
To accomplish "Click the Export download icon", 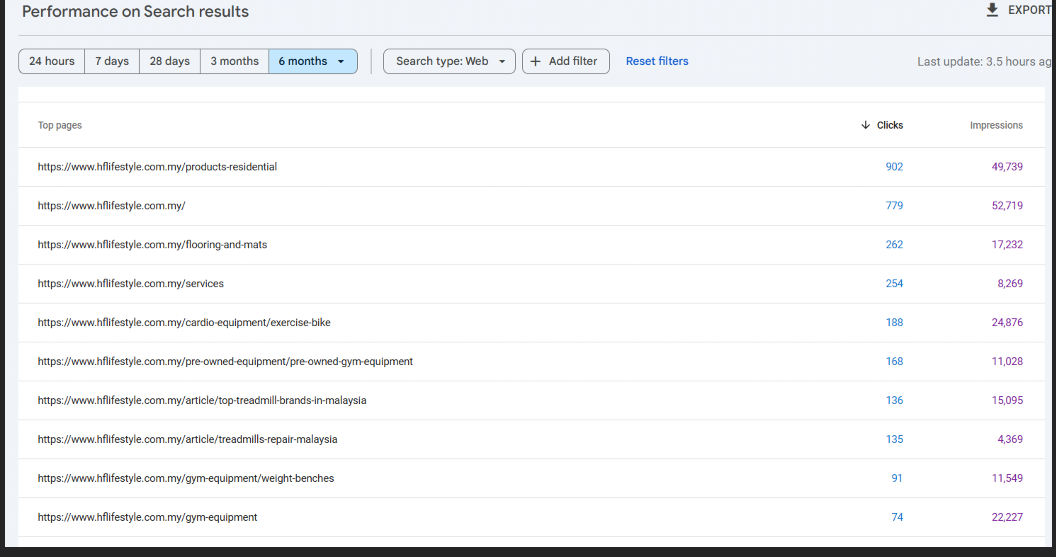I will [992, 10].
